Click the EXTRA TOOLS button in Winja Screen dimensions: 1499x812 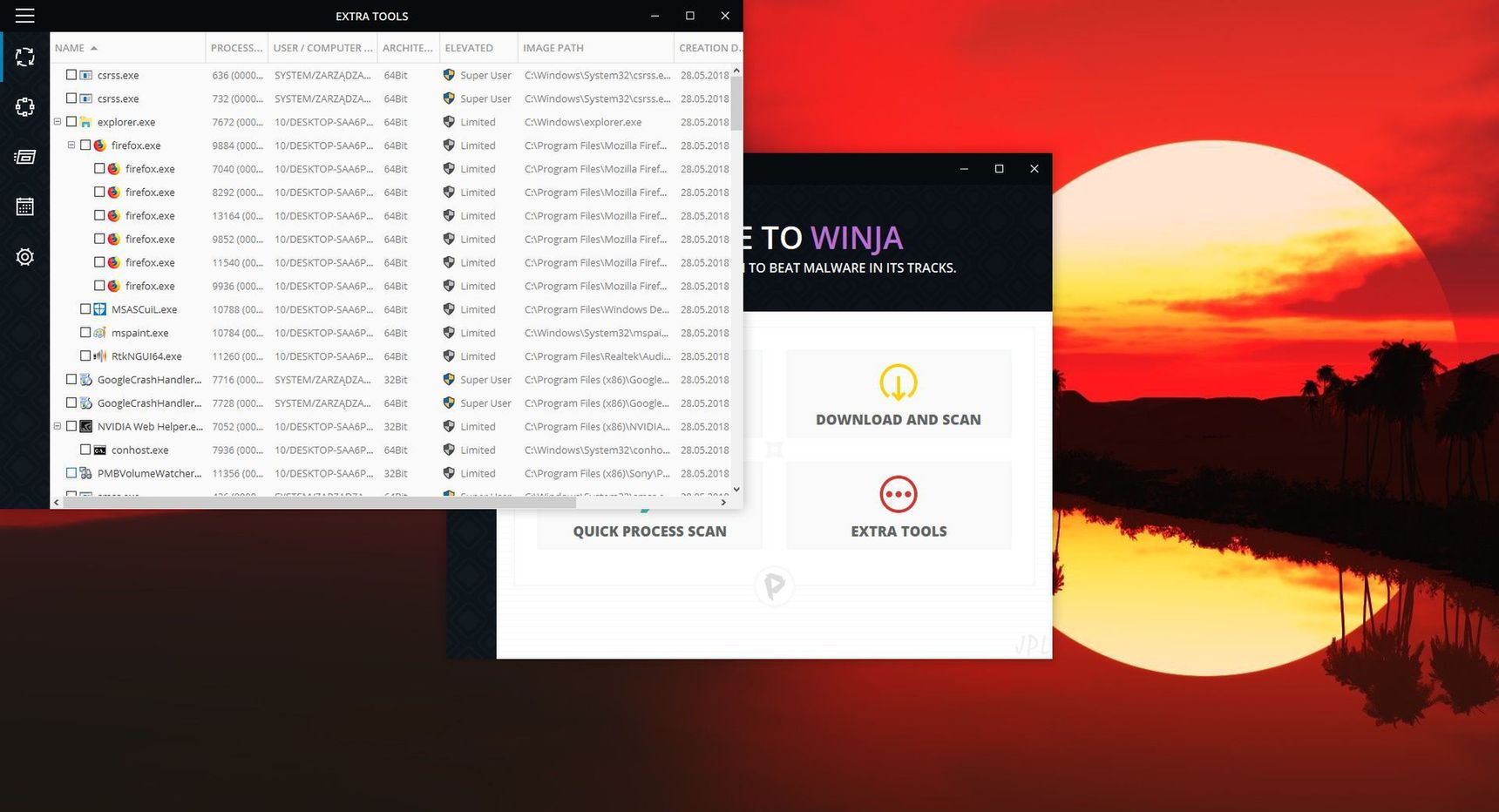(x=899, y=505)
